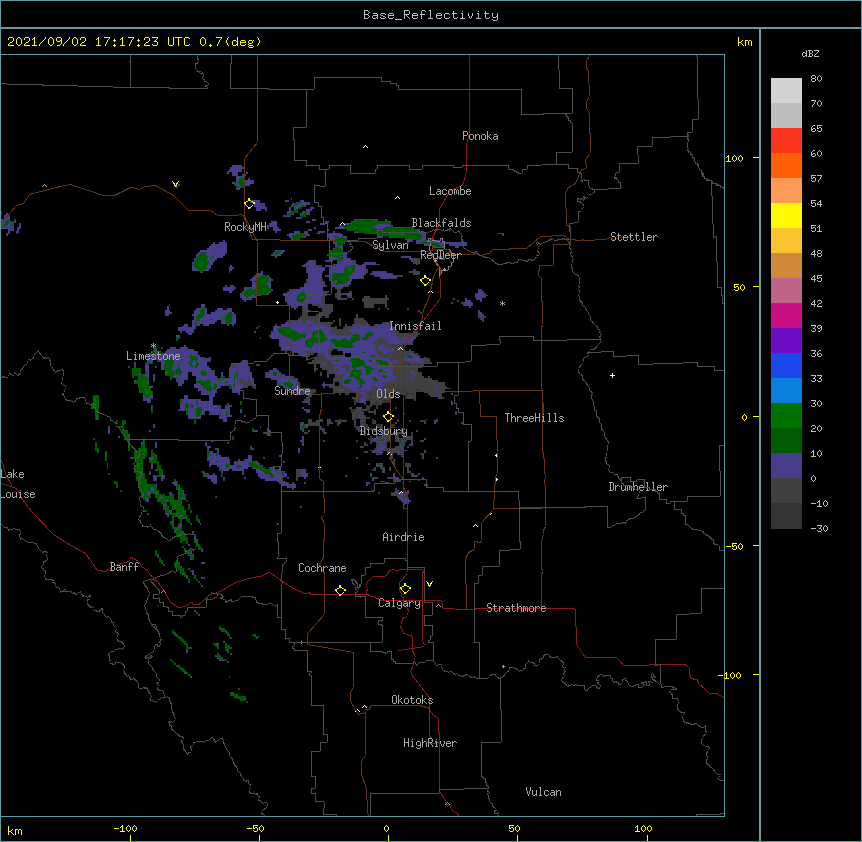Click the Drumheller label
This screenshot has width=862, height=842.
point(638,487)
